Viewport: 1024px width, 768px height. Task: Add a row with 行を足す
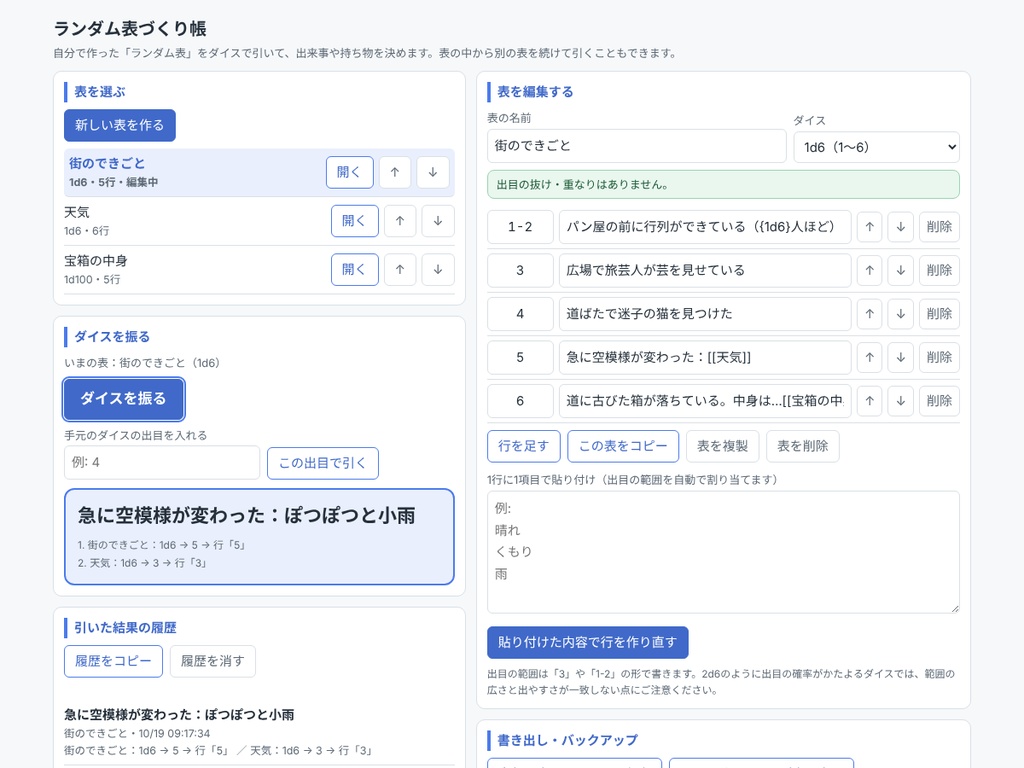[524, 446]
